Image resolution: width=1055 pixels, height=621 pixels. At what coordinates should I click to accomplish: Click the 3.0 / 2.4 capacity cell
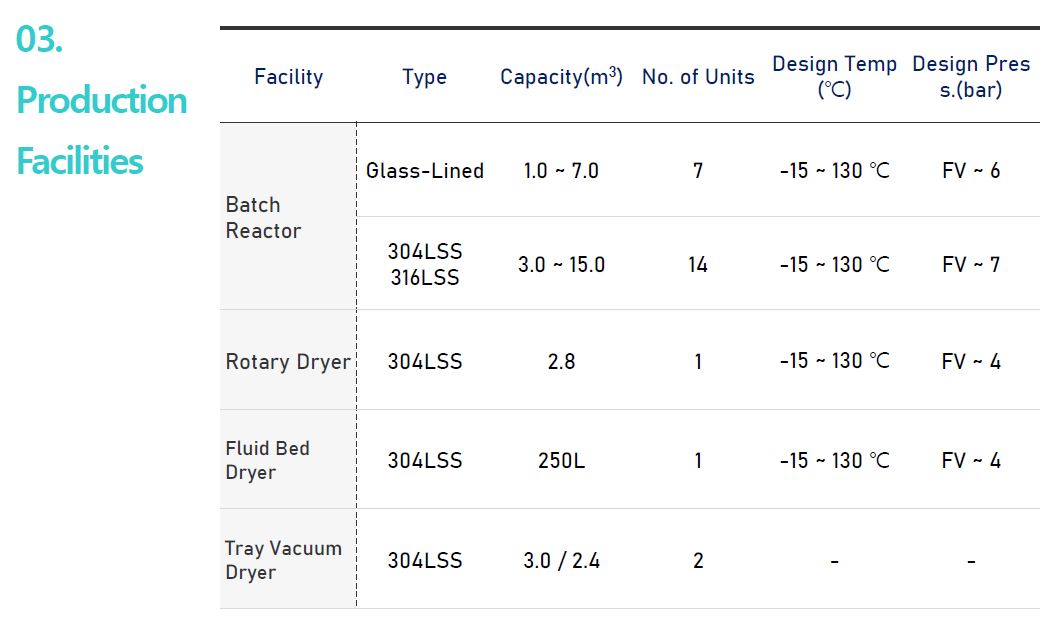(561, 561)
